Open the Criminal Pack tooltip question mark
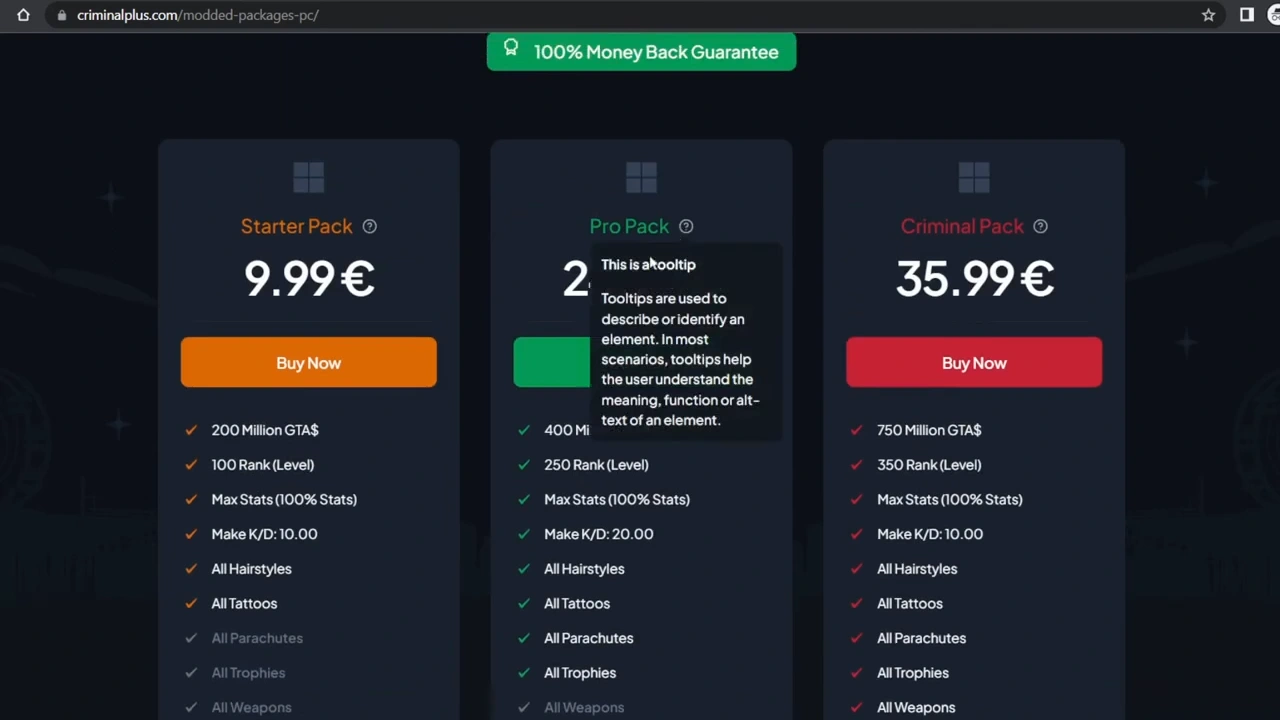1280x720 pixels. [x=1040, y=226]
